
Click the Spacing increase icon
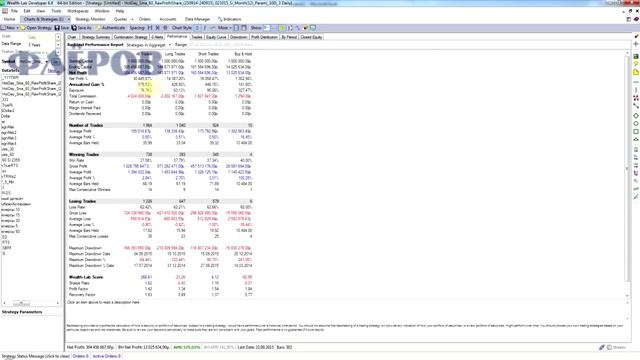150,28
